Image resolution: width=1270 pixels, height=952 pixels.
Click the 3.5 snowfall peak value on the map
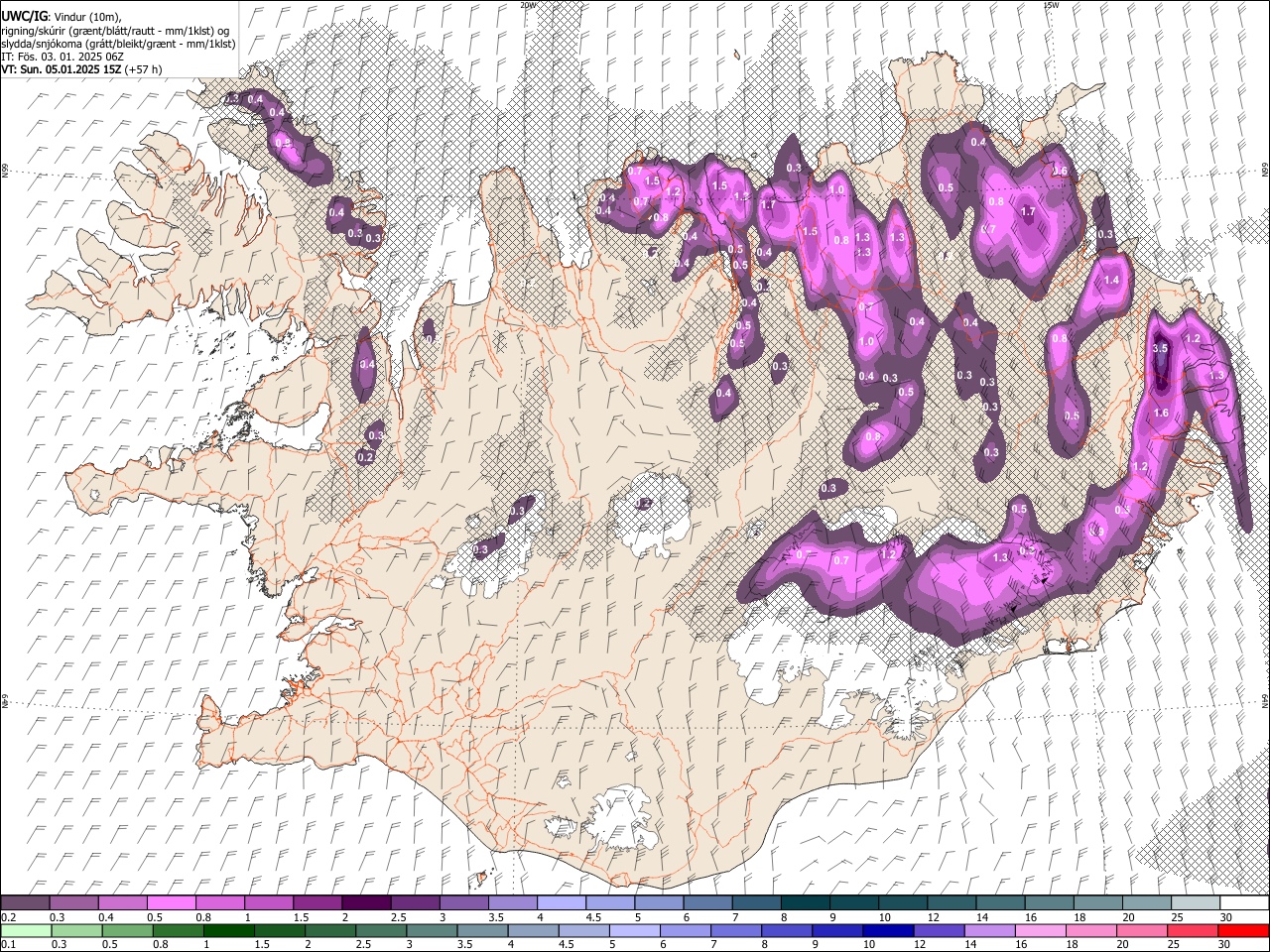[1160, 349]
